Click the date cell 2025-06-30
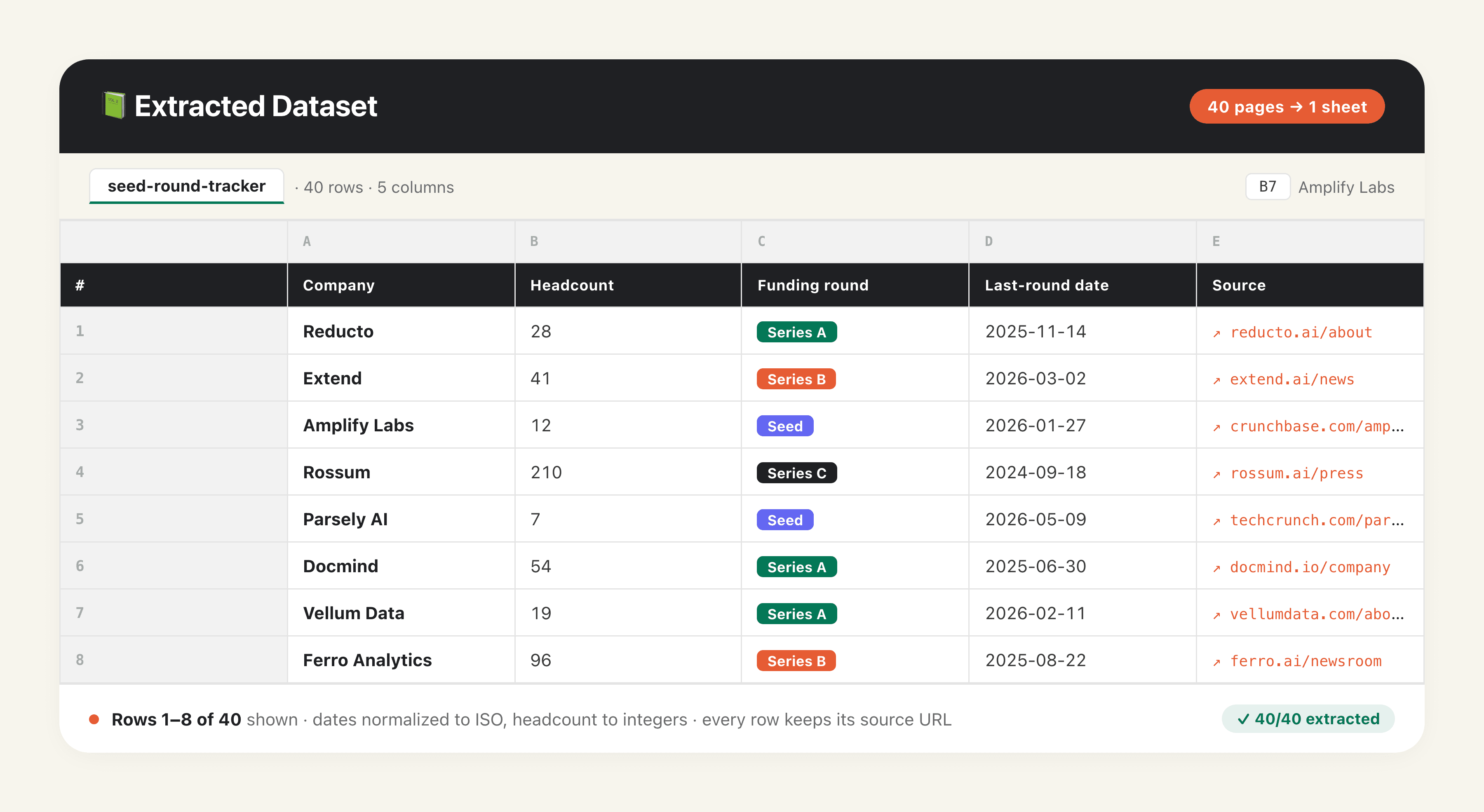Screen dimensions: 1484x812 (x=1082, y=566)
